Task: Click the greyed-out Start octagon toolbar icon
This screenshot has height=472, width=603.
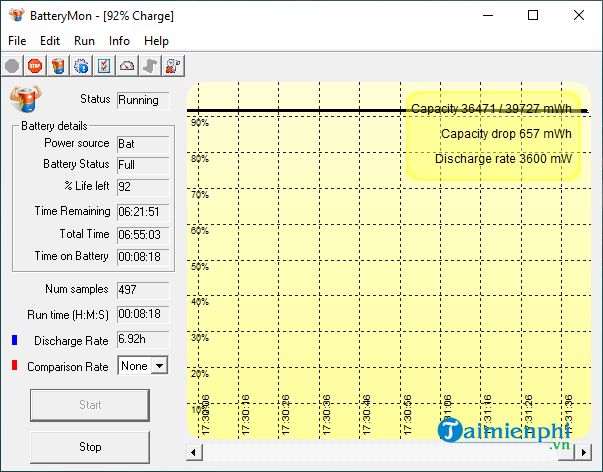Action: click(12, 66)
